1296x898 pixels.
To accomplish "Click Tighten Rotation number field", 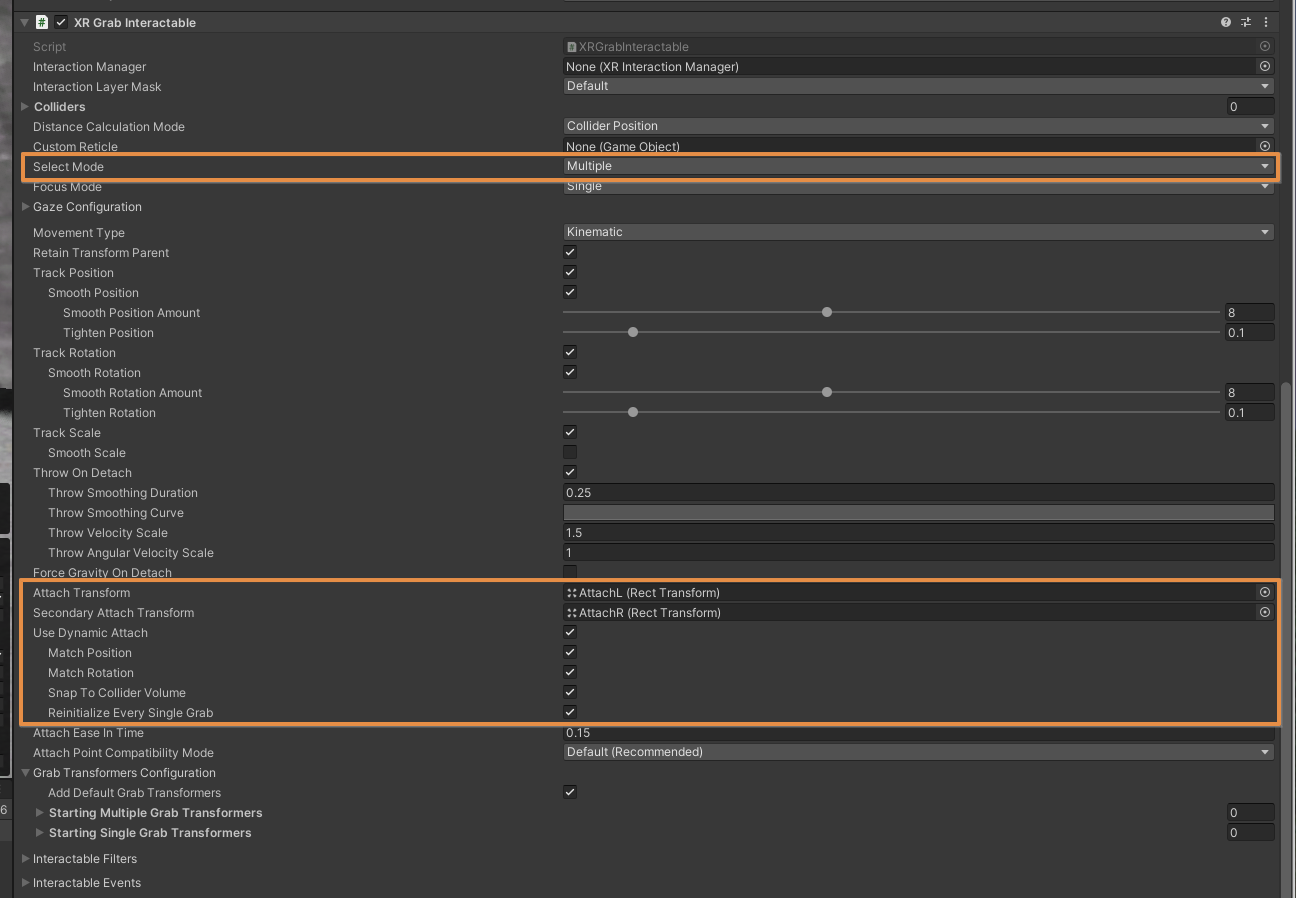I will pos(1250,412).
